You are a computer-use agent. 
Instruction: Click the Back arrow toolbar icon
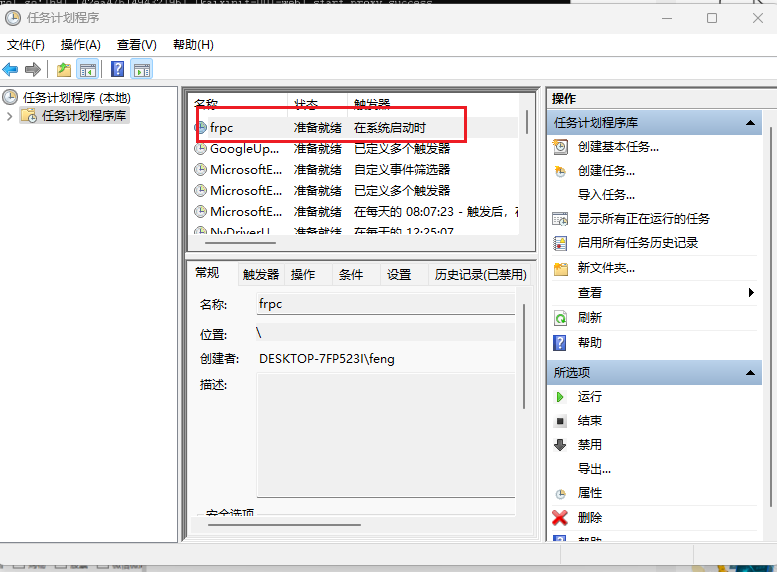[x=10, y=69]
